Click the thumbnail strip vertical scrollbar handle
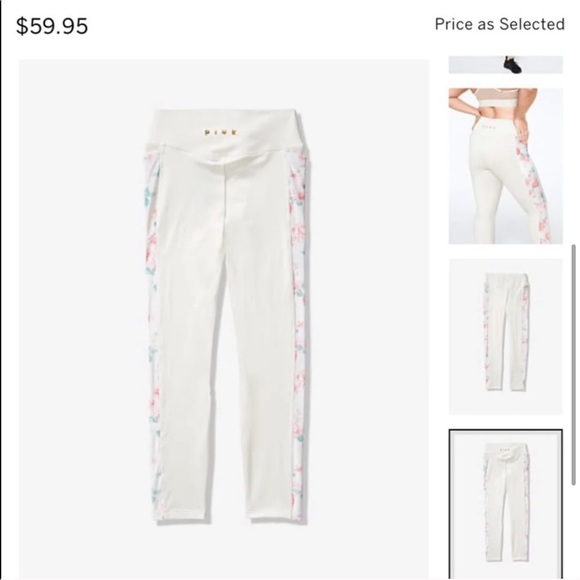Viewport: 580px width, 580px height. click(x=574, y=364)
